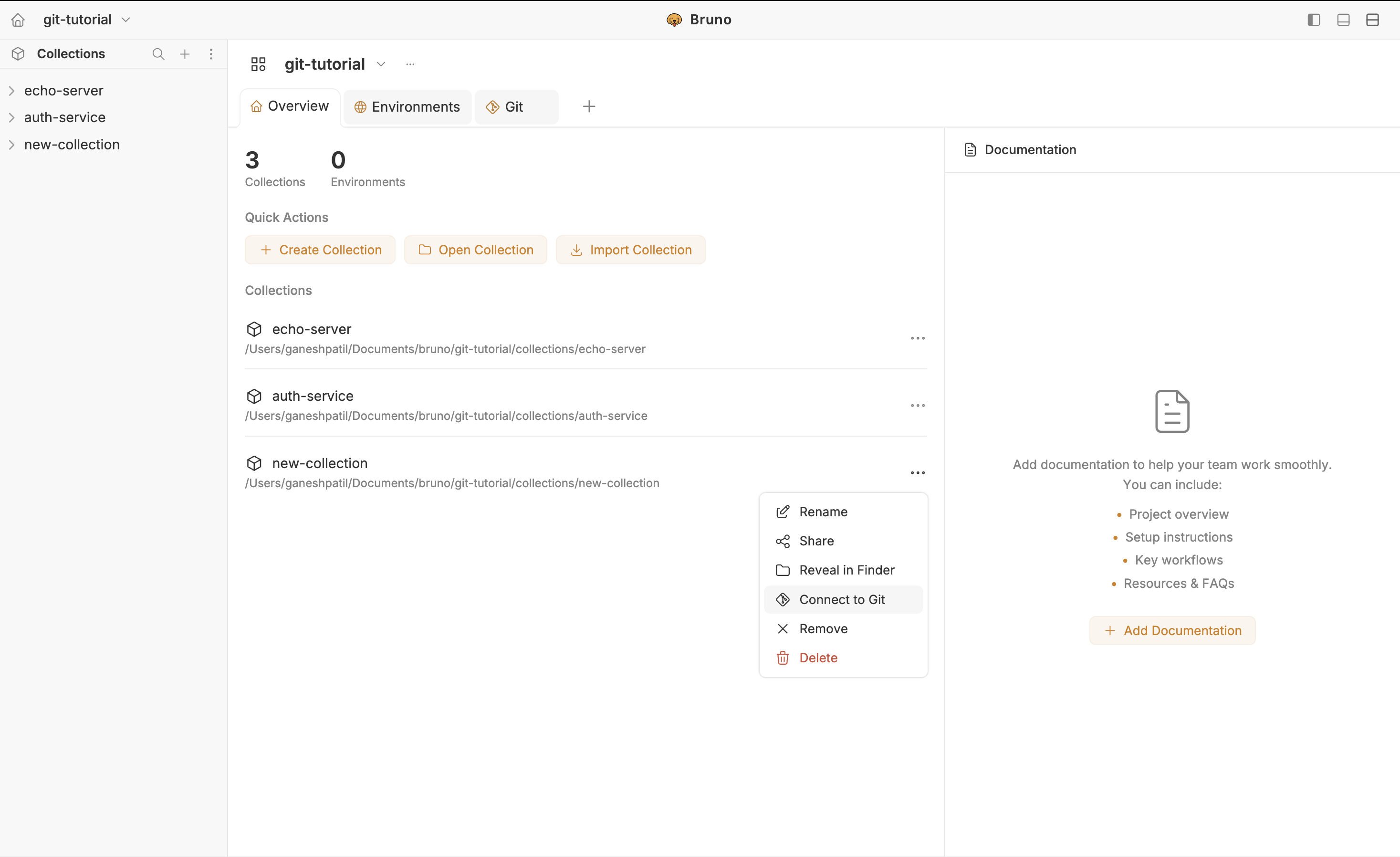
Task: Click new-collection cube icon in list
Action: pos(254,464)
